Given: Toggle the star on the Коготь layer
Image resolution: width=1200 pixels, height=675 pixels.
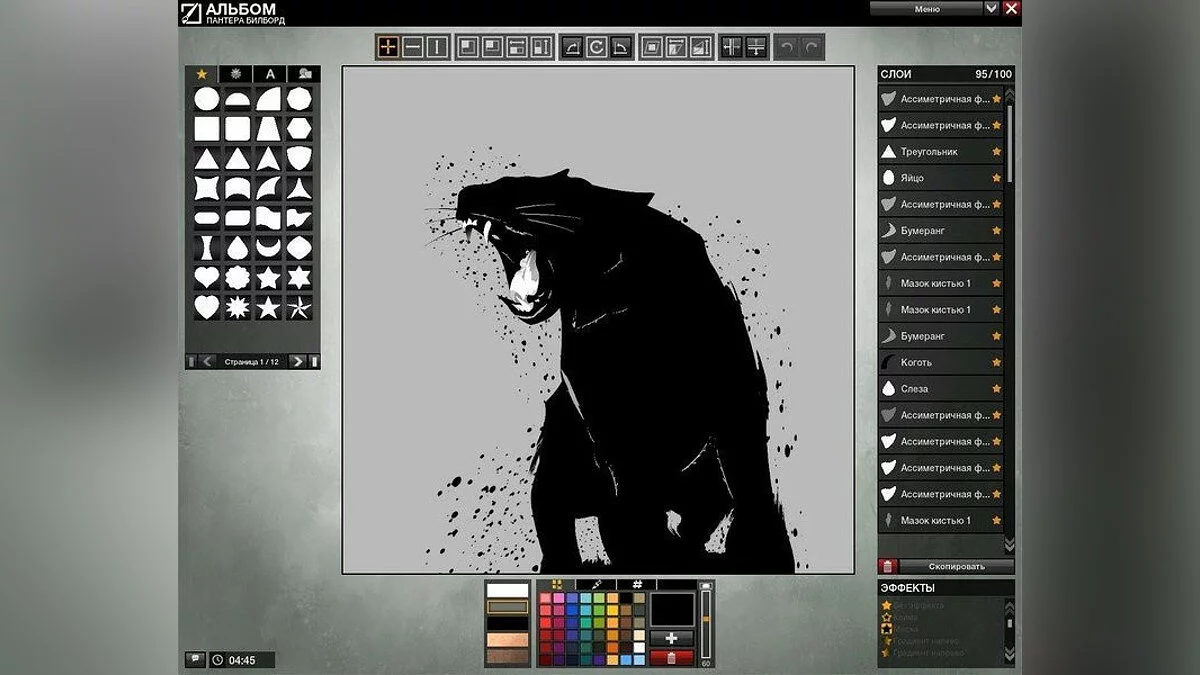Looking at the screenshot, I should (996, 362).
